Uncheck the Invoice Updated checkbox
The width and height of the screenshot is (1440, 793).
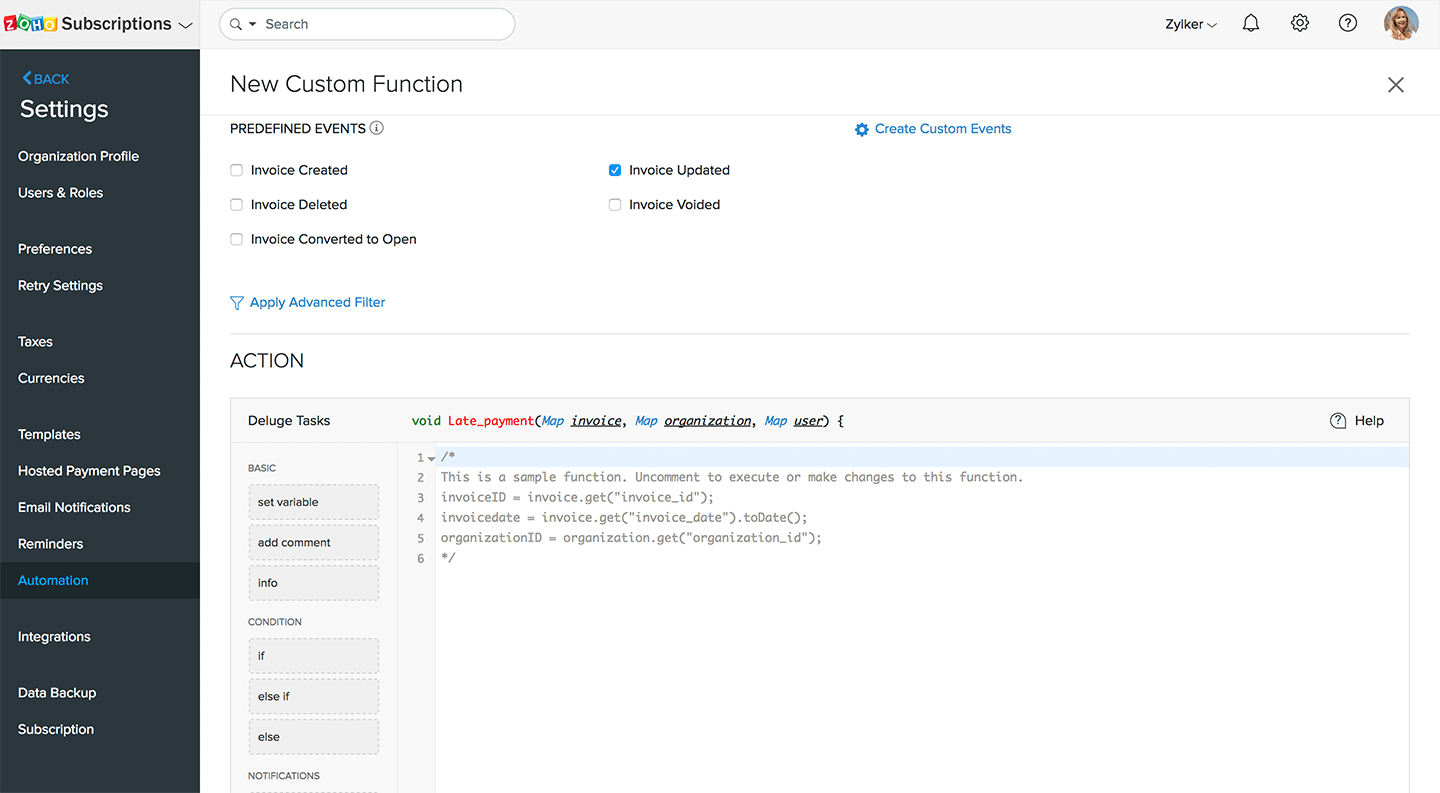click(615, 170)
